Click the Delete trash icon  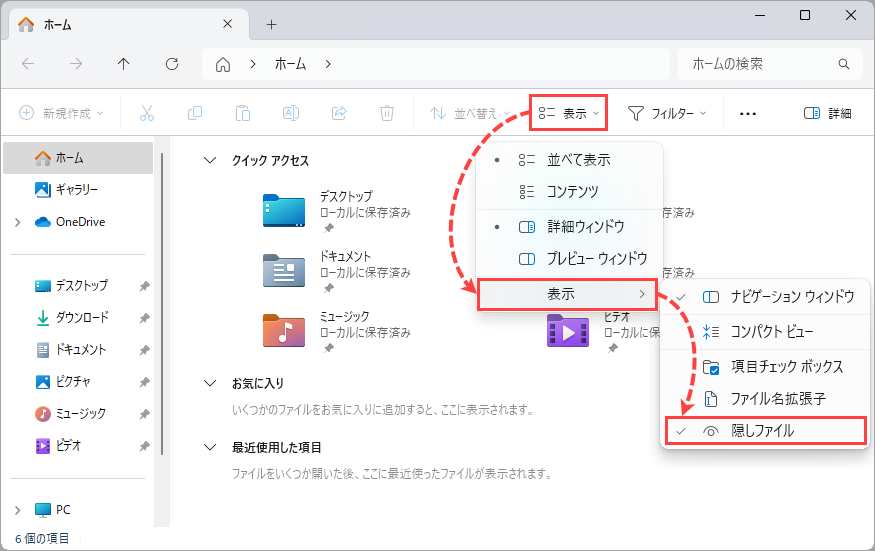(387, 113)
